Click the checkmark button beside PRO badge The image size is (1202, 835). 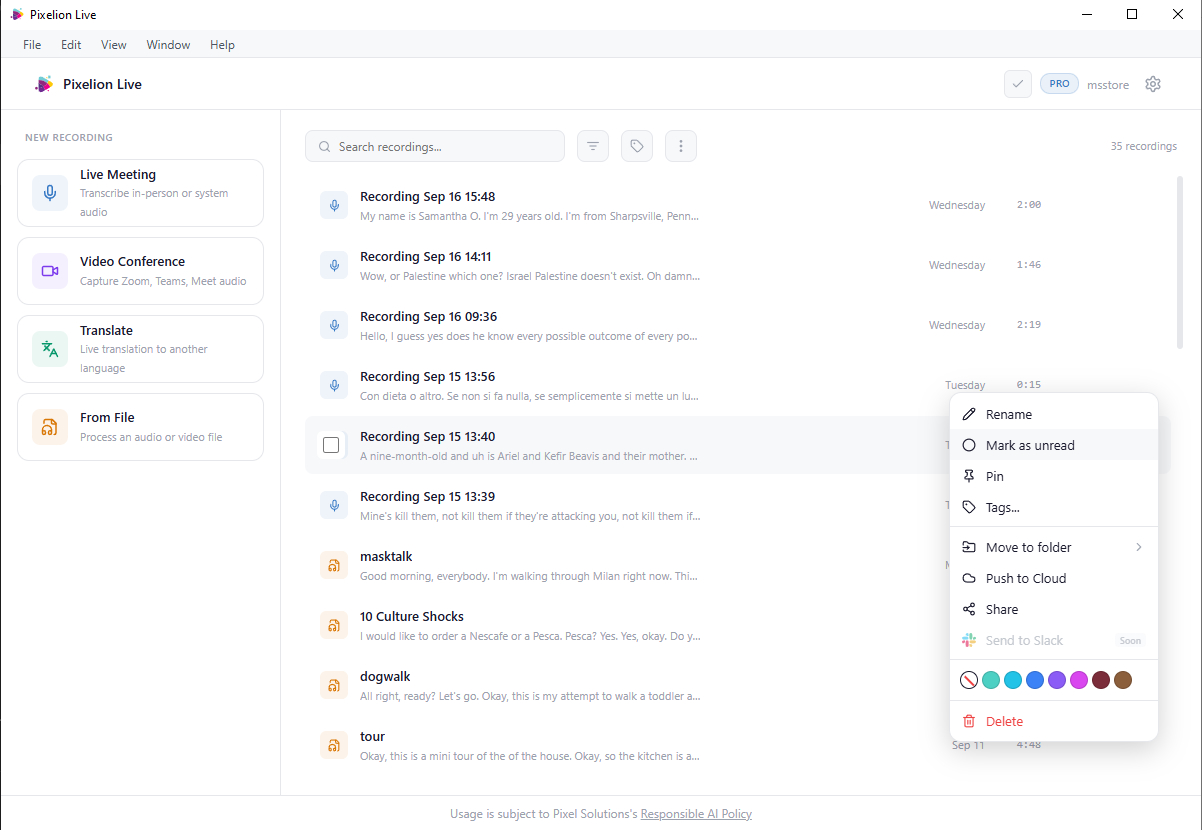(1018, 84)
